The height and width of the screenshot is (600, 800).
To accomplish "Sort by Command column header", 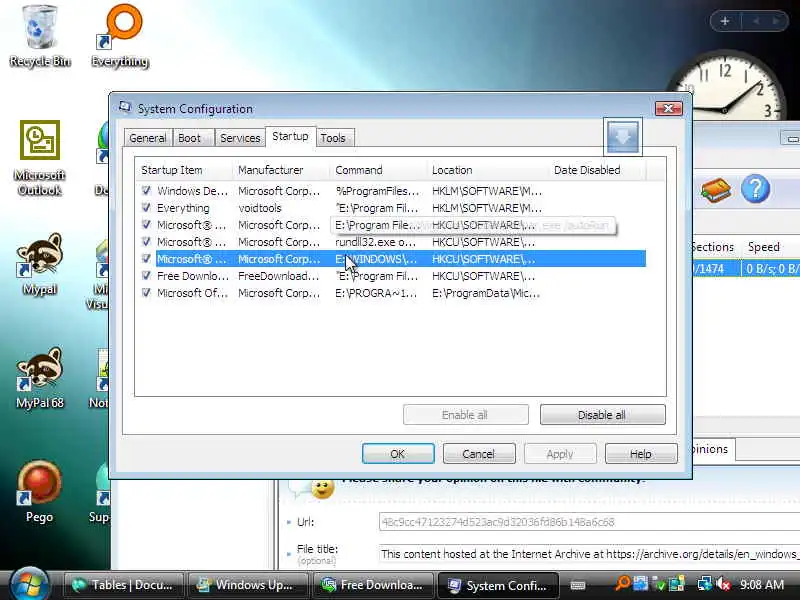I will (378, 170).
